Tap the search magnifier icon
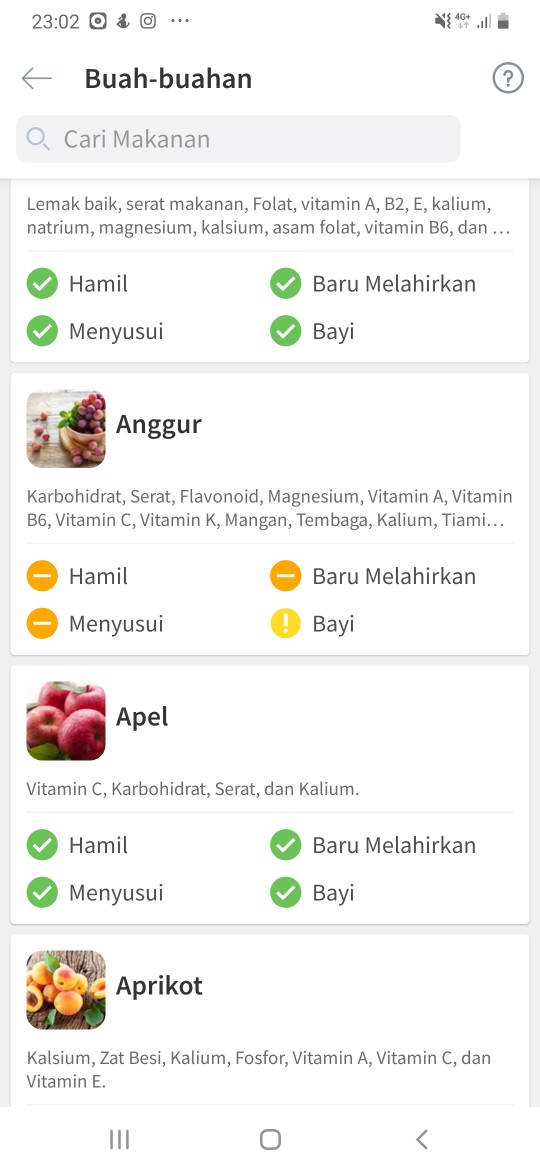540x1170 pixels. pyautogui.click(x=38, y=139)
